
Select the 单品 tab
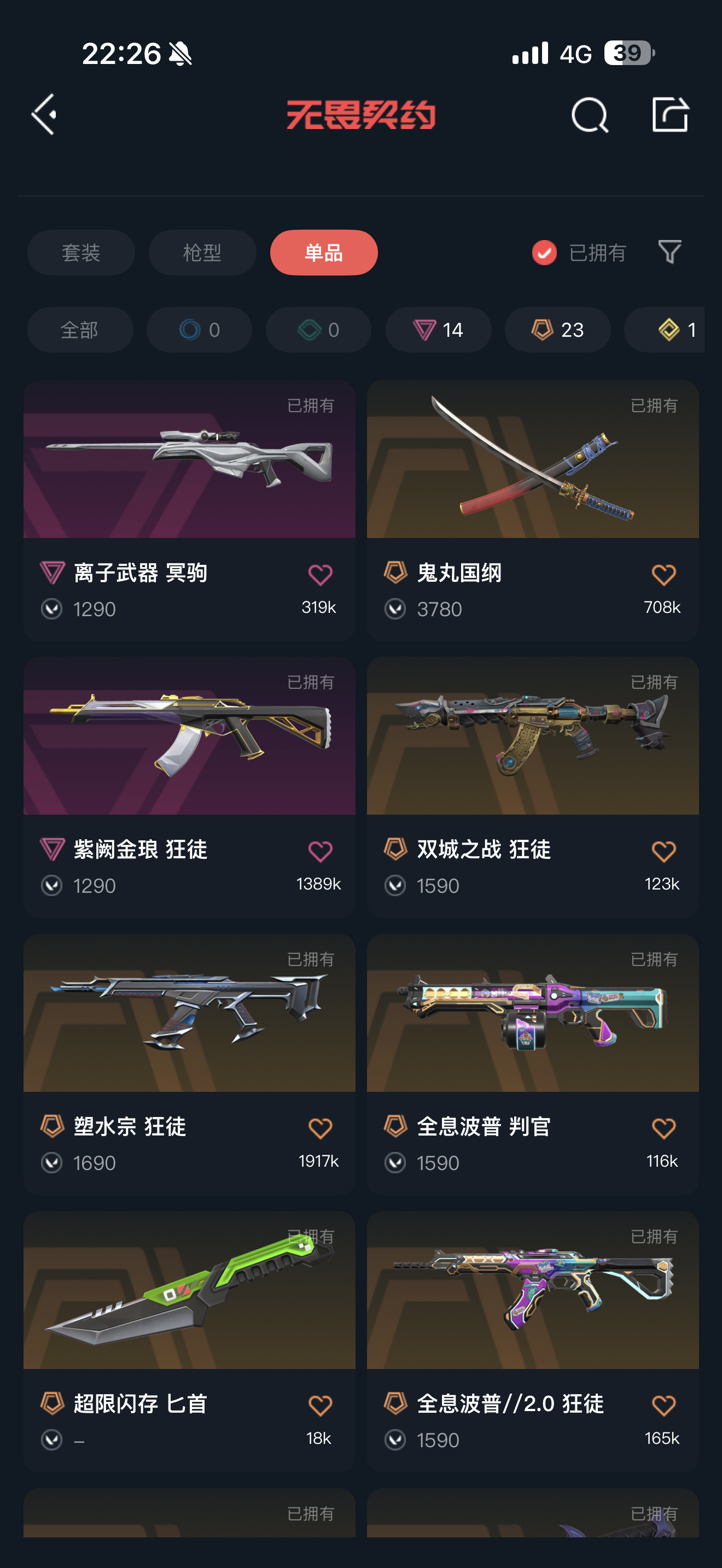click(x=324, y=253)
